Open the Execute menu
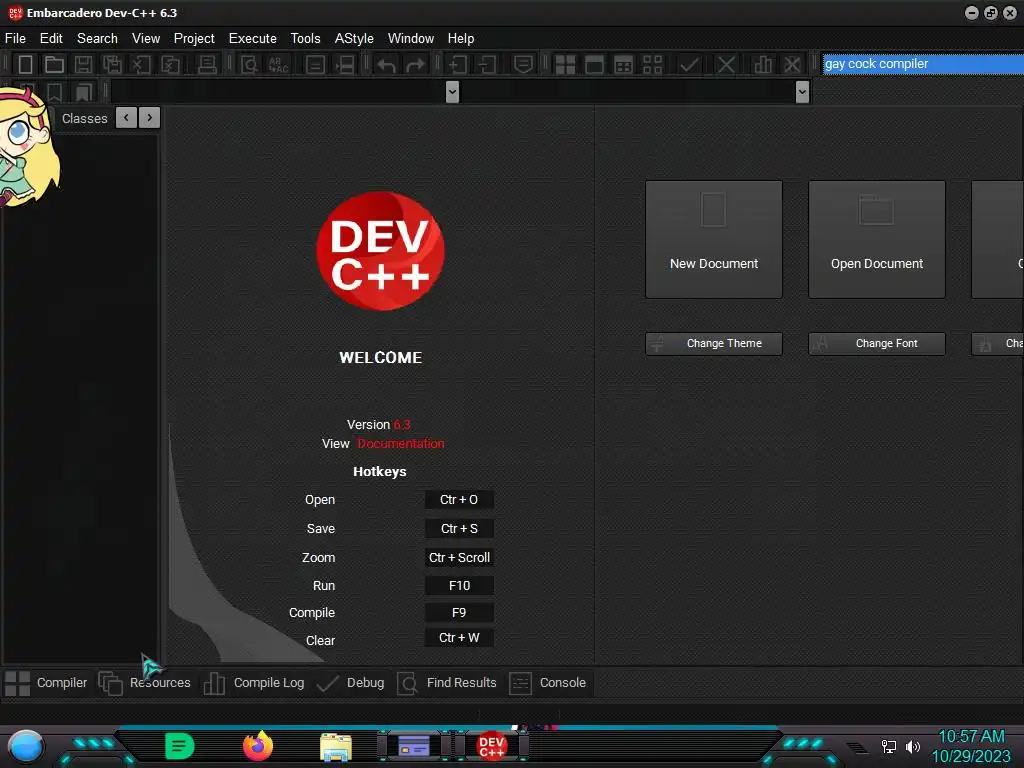The height and width of the screenshot is (768, 1024). click(253, 39)
